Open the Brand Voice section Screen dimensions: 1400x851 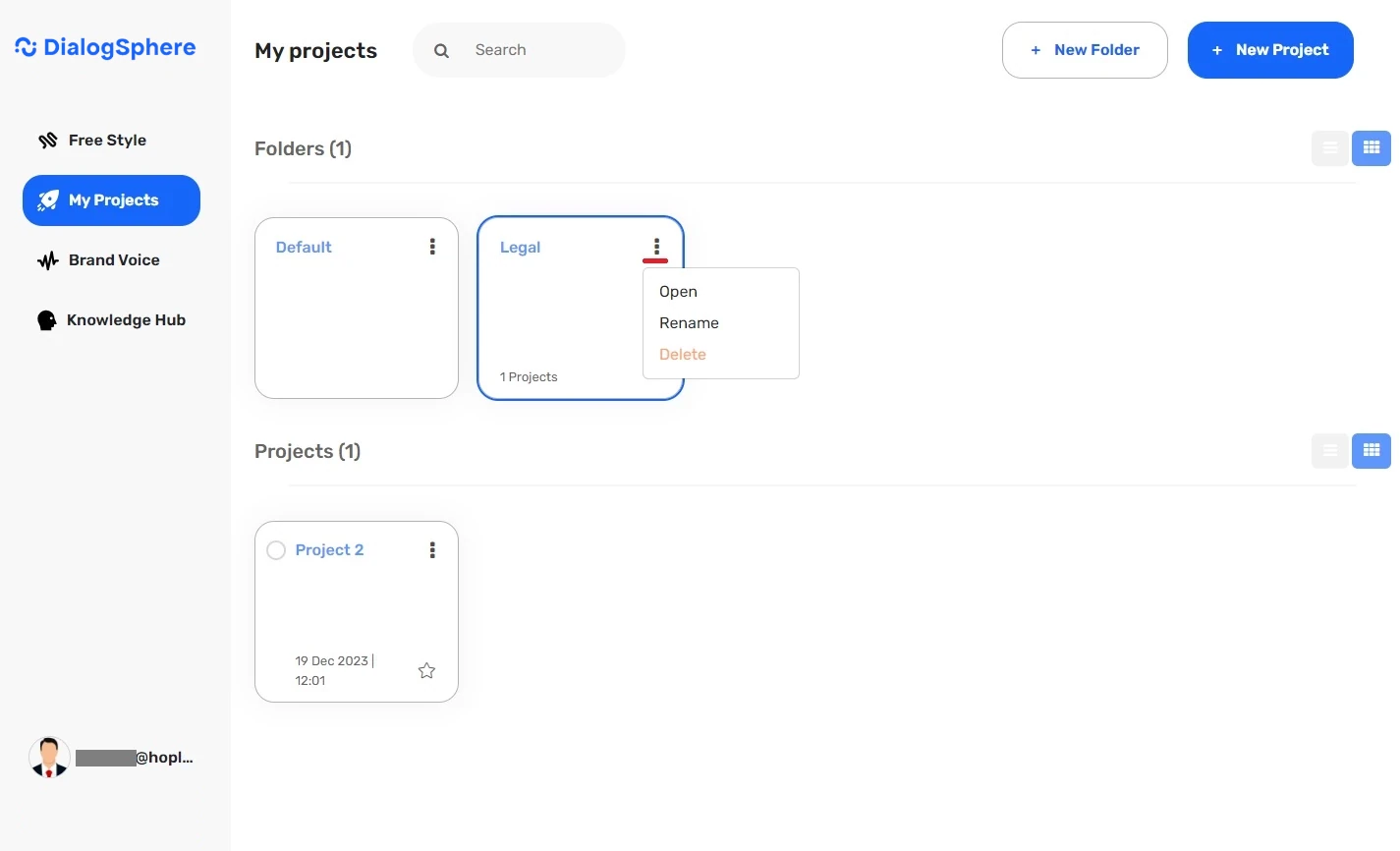click(x=113, y=260)
